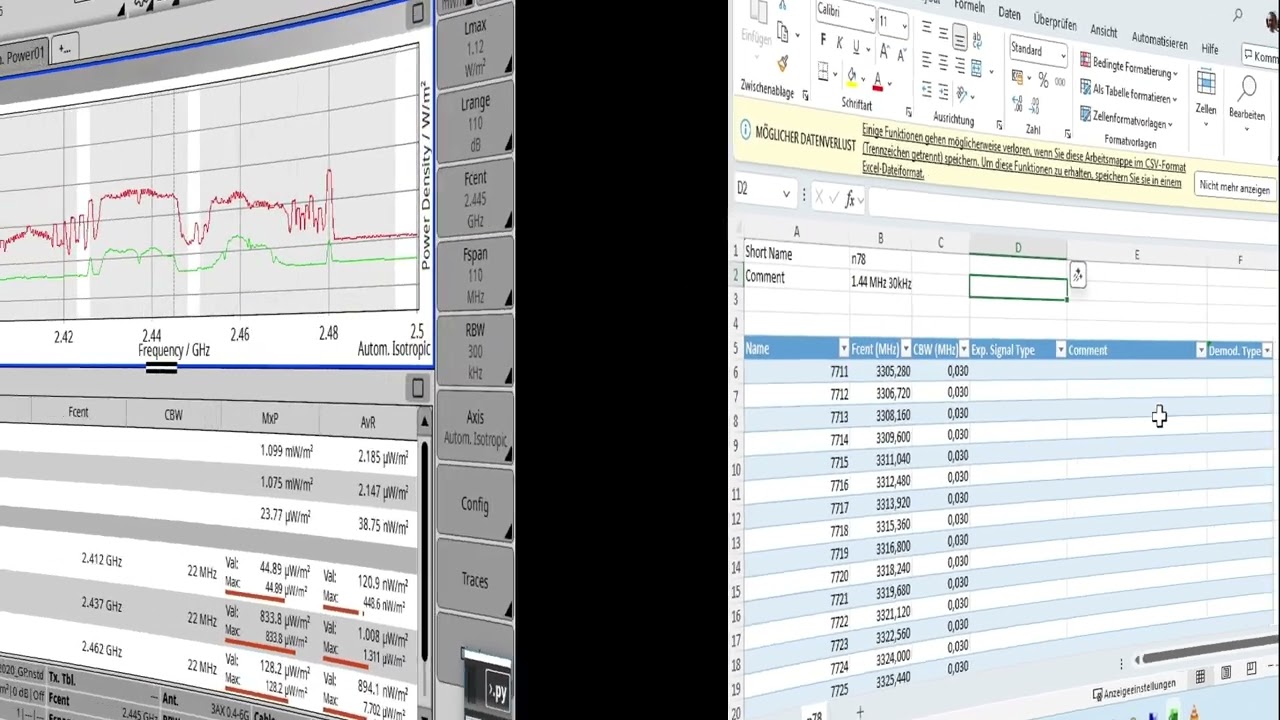Open the Fcent [MHz] column filter dropdown
The width and height of the screenshot is (1280, 720).
(907, 350)
